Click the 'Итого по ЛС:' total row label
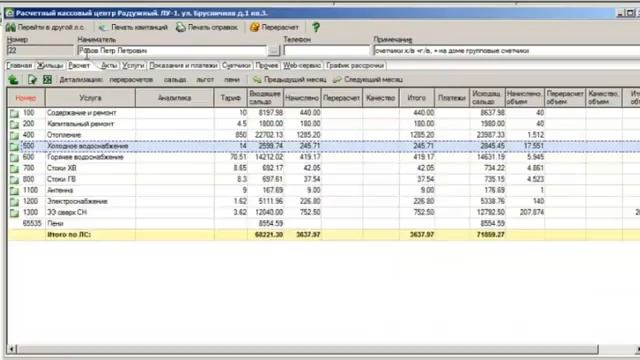The image size is (640, 360). point(69,235)
